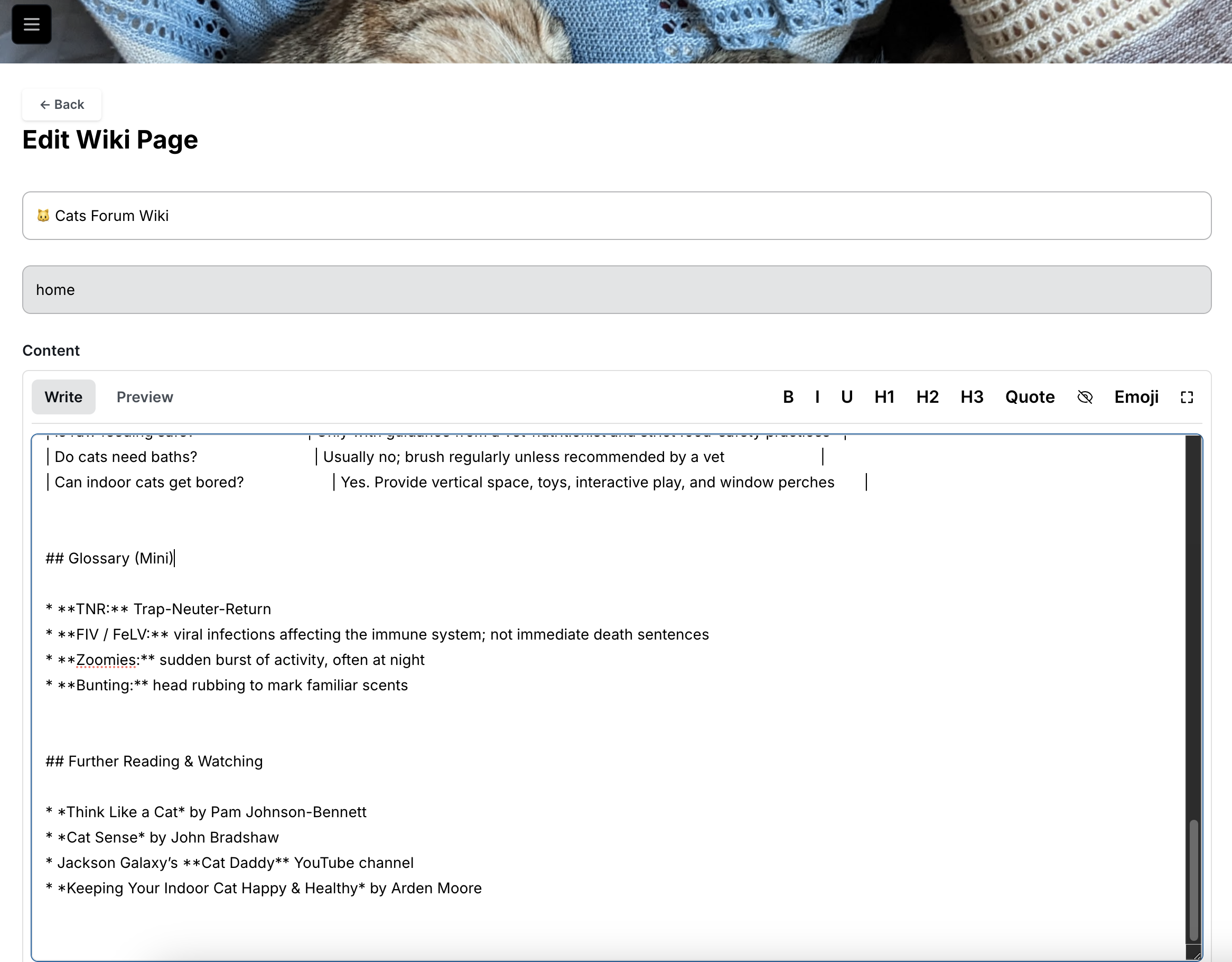
Task: Insert H3 heading
Action: tap(972, 397)
